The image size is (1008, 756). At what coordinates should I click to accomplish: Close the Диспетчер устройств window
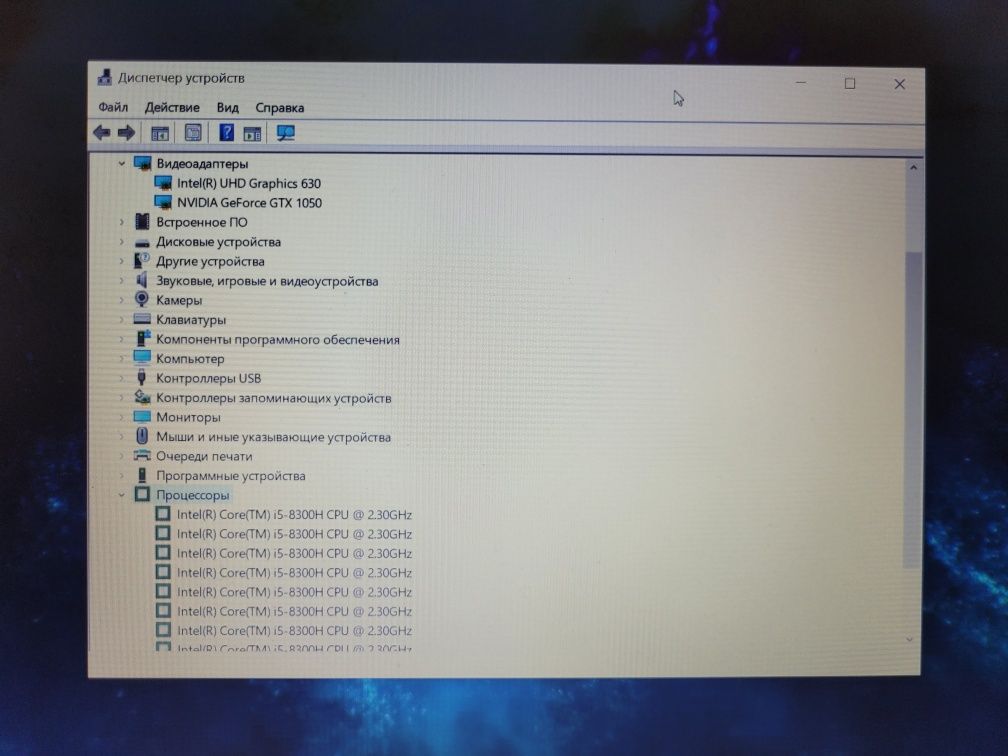coord(899,84)
